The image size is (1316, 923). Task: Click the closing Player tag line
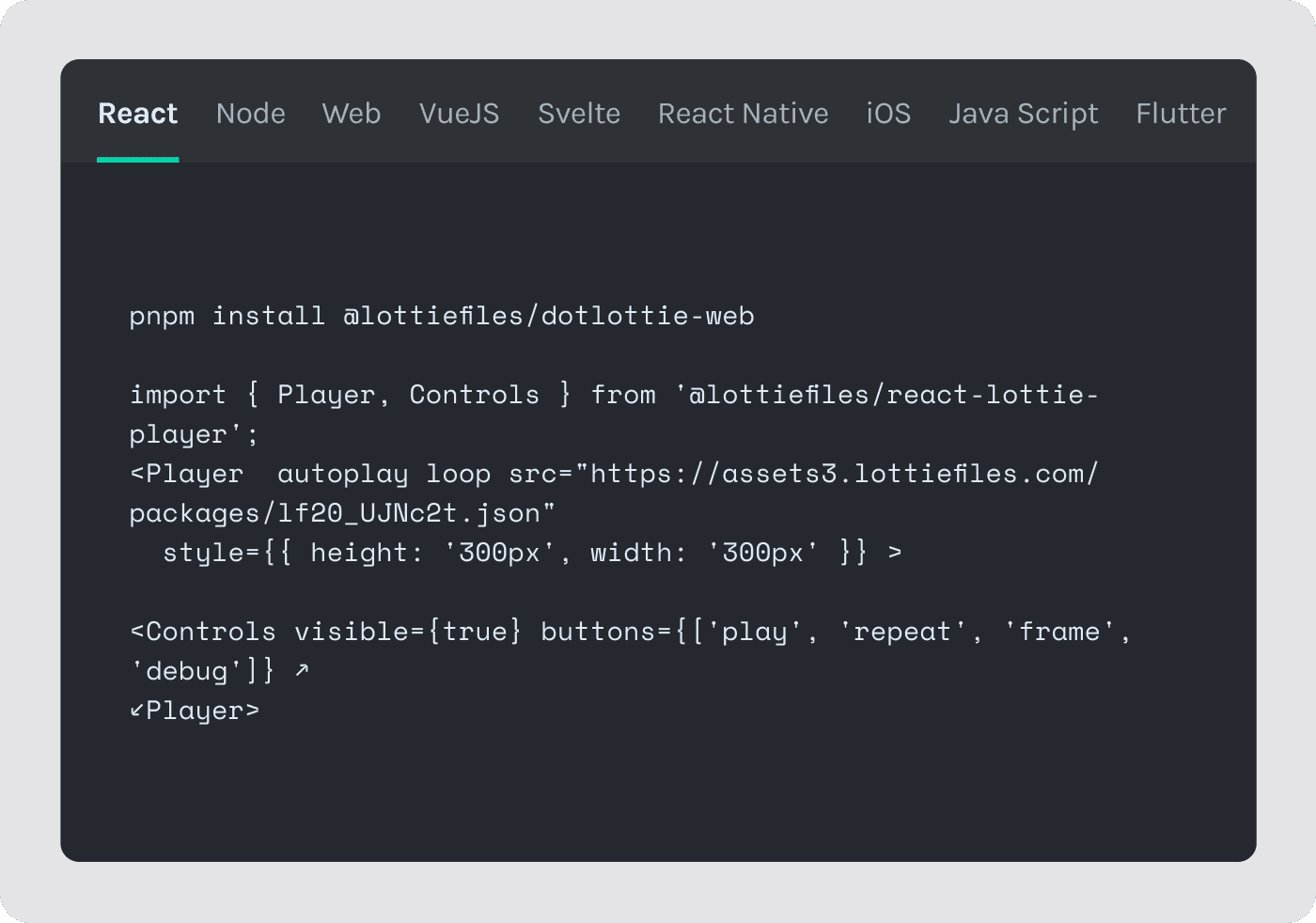tap(195, 711)
